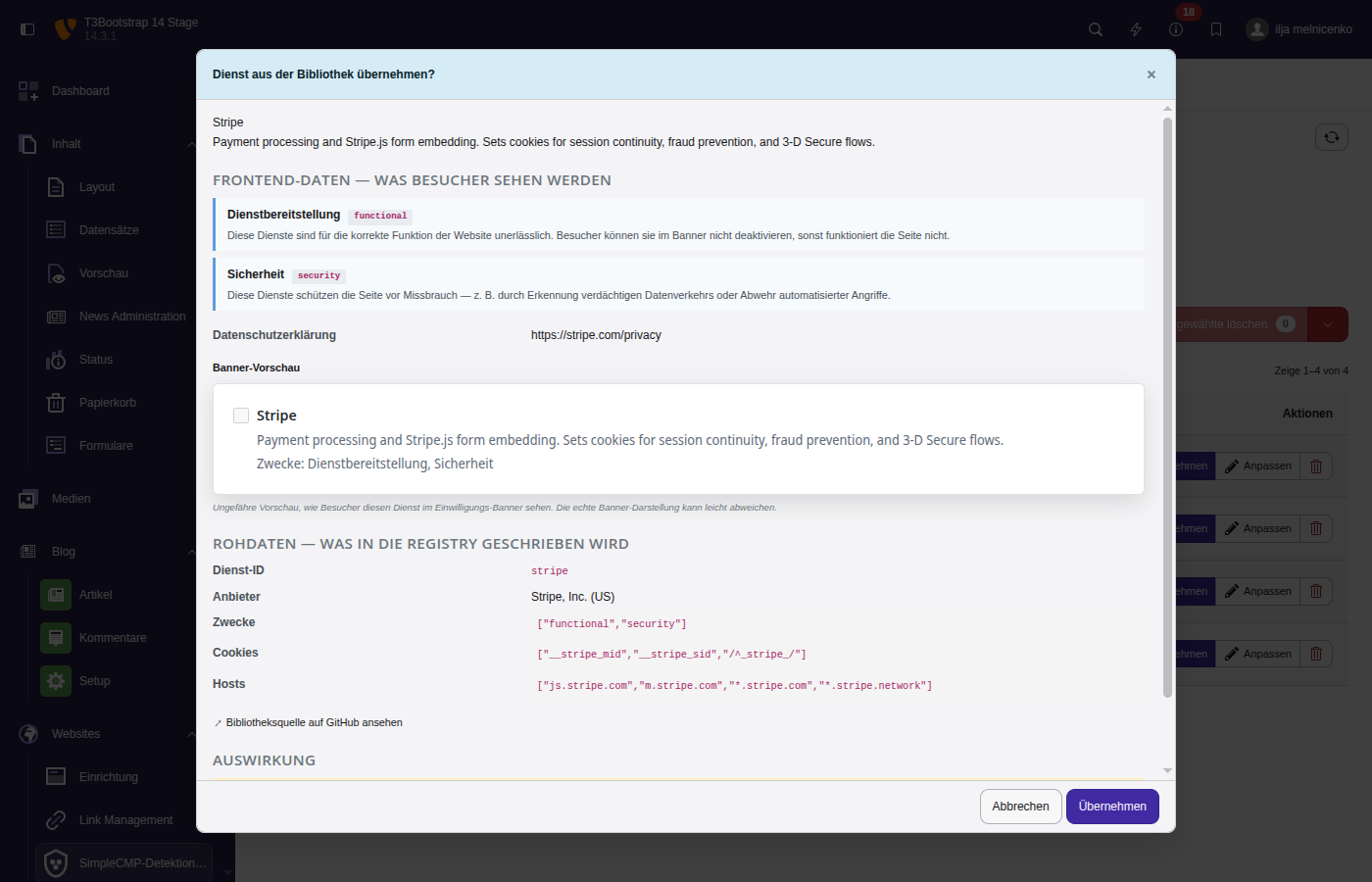
Task: Click Anpassen in the last table row
Action: pos(1257,655)
